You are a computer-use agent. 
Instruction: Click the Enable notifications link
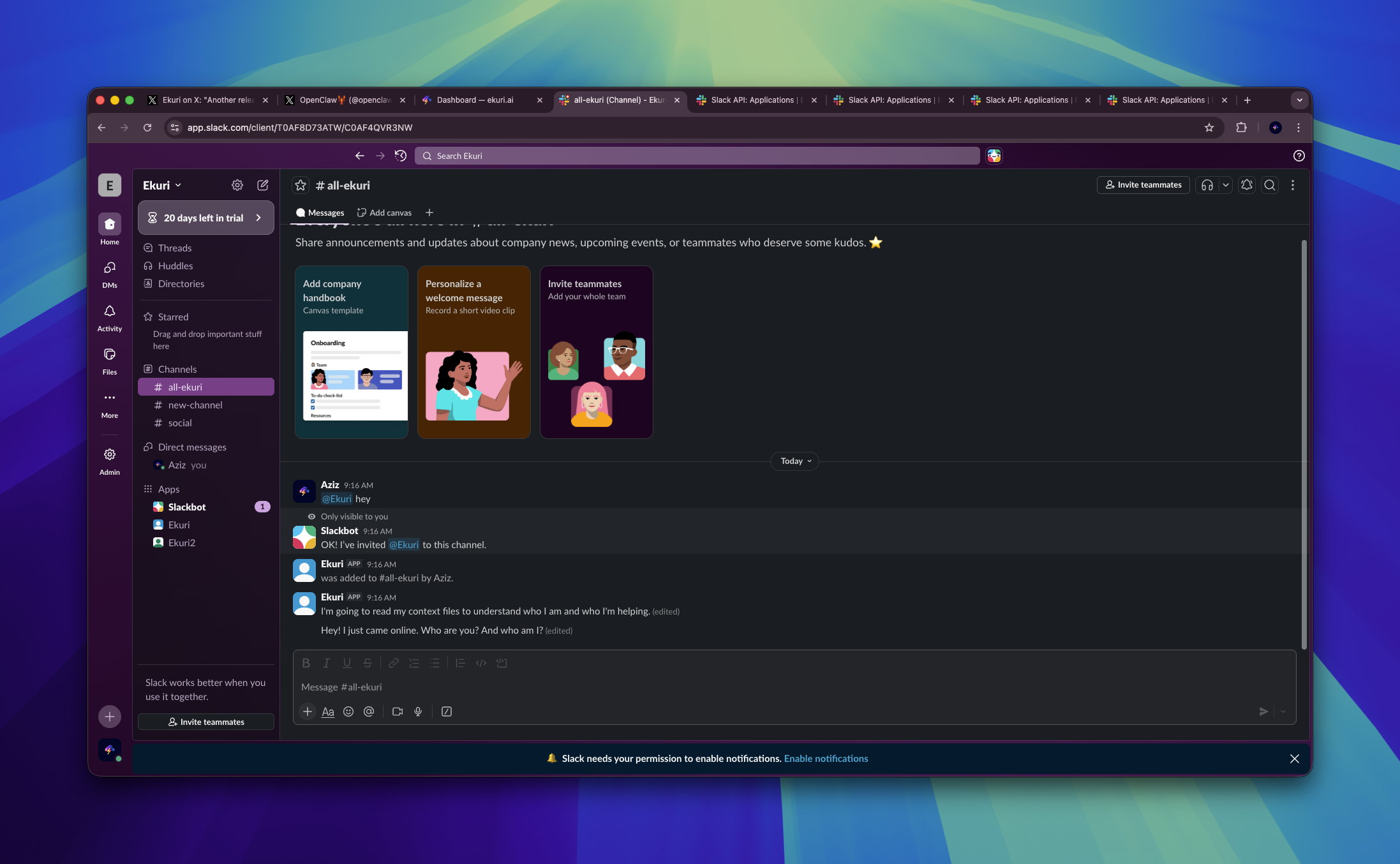[x=826, y=758]
